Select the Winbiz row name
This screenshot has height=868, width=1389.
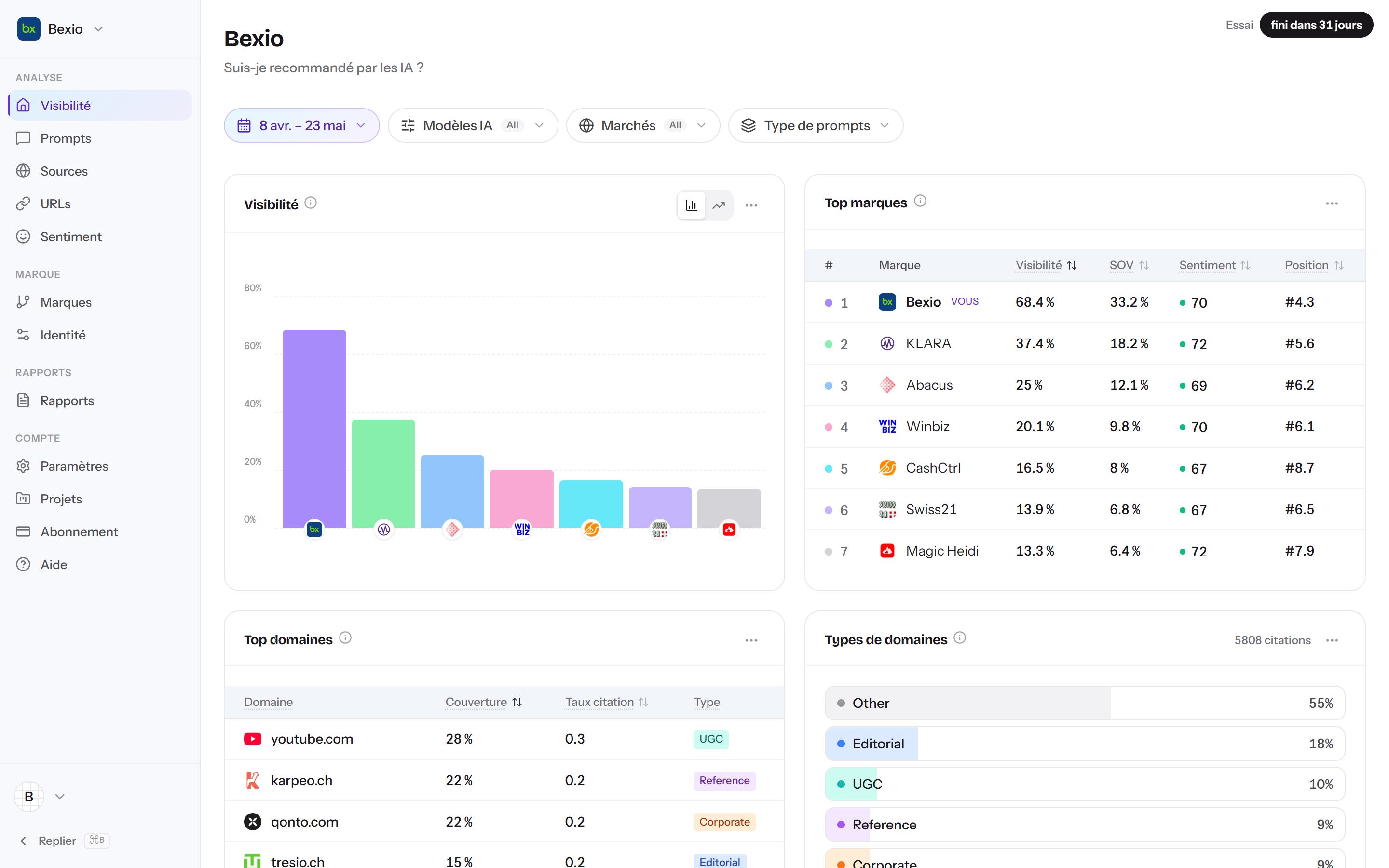927,426
